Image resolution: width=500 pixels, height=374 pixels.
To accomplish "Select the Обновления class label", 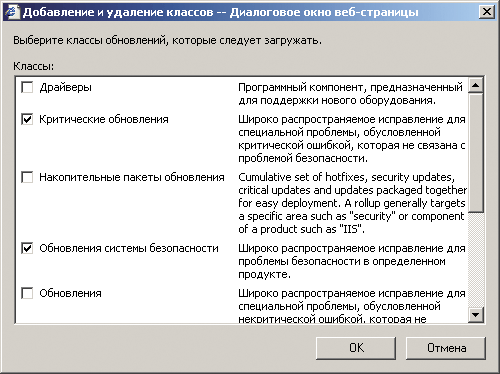I will pos(70,293).
